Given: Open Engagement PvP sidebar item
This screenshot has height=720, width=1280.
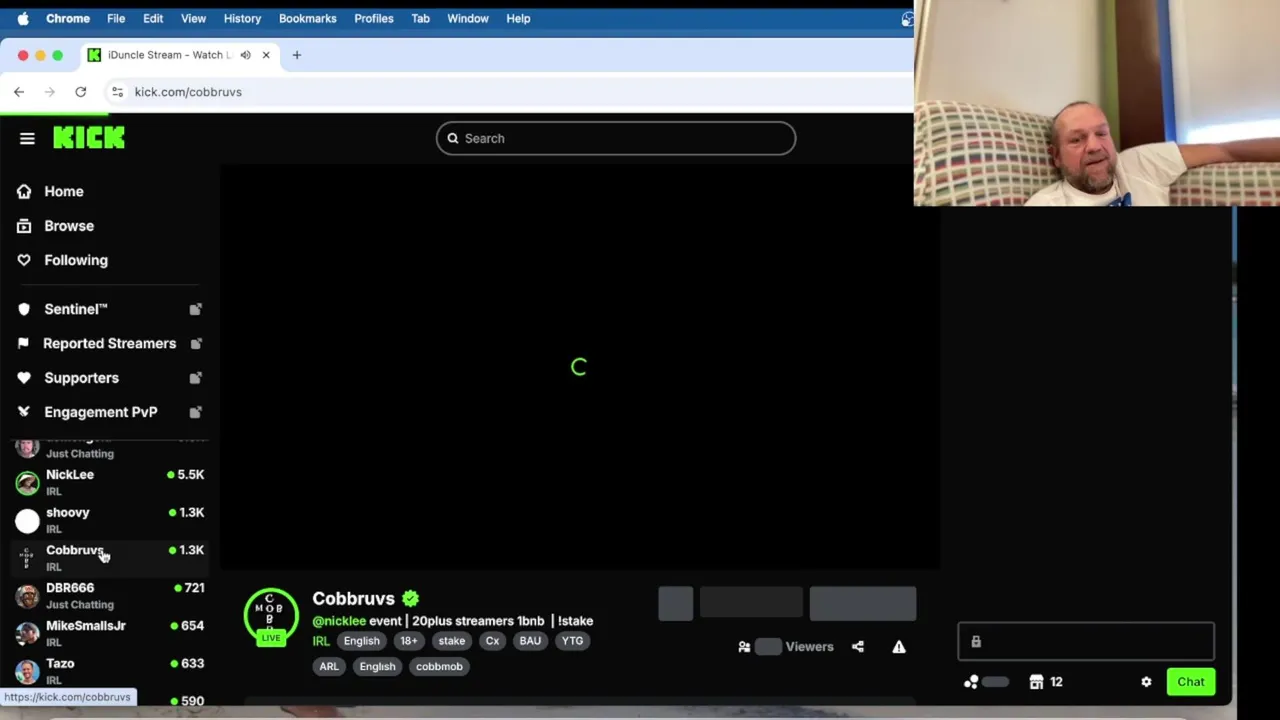Looking at the screenshot, I should coord(101,412).
